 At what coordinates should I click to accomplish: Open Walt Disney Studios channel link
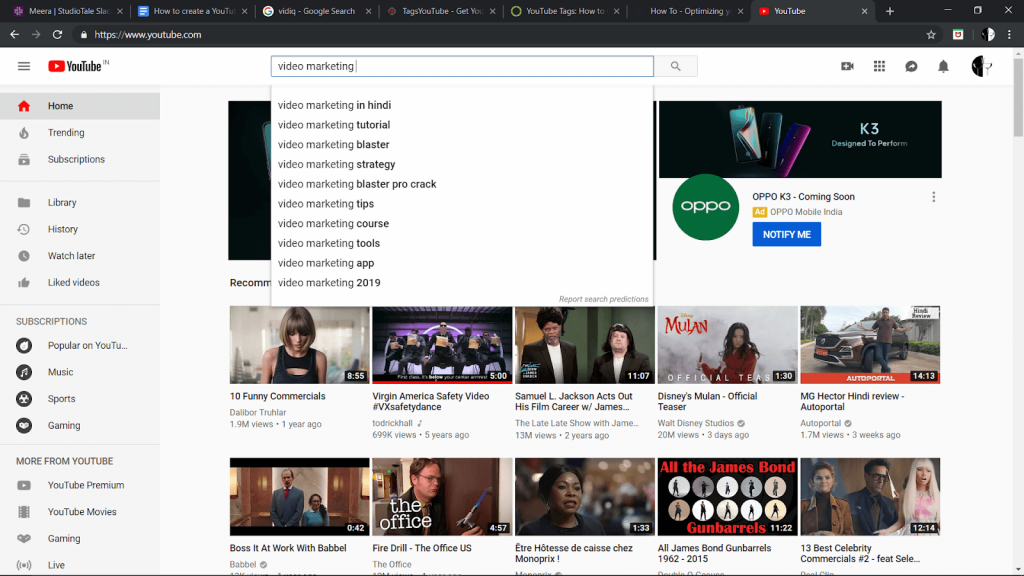[x=696, y=423]
